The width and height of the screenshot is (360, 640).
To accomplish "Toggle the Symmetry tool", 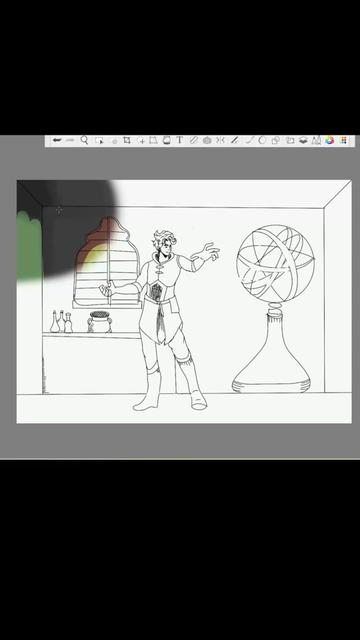I will pos(220,140).
